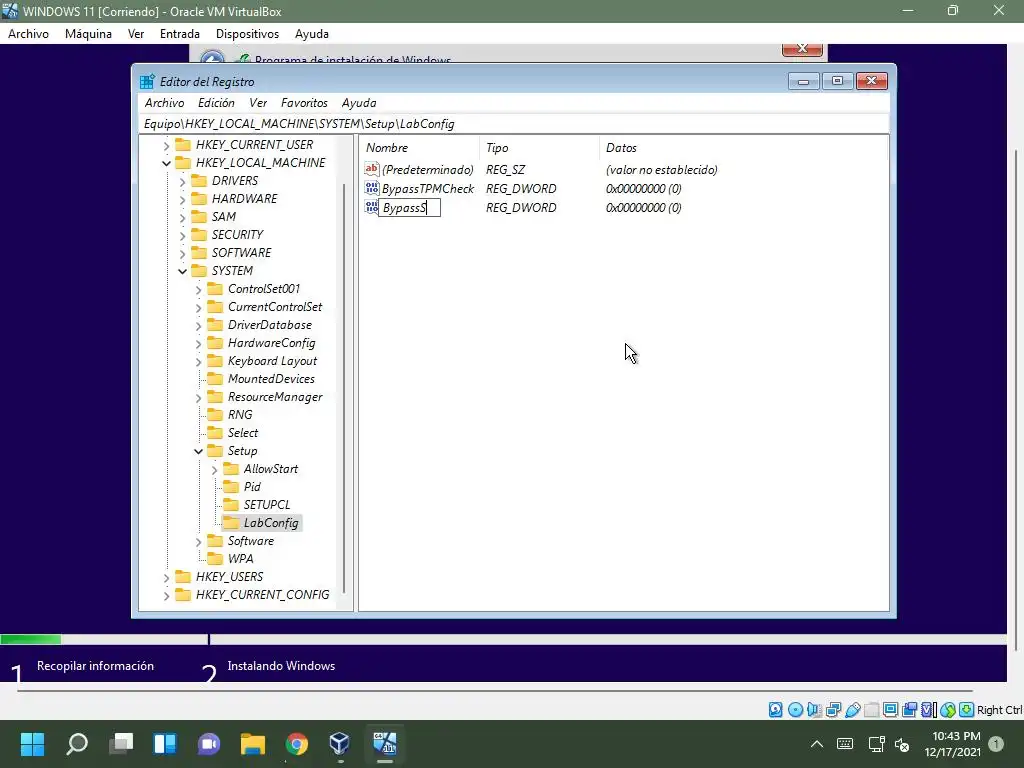Click VirtualBox keyboard capture arrow icon

967,710
